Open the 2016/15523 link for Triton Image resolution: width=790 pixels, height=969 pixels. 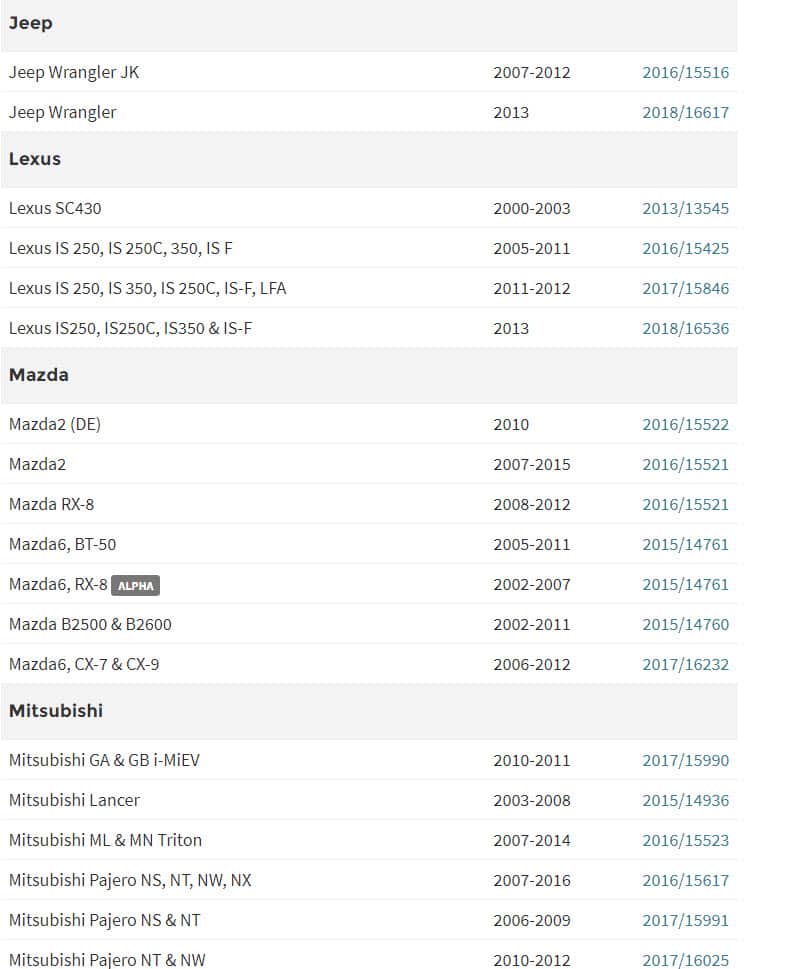pyautogui.click(x=685, y=840)
